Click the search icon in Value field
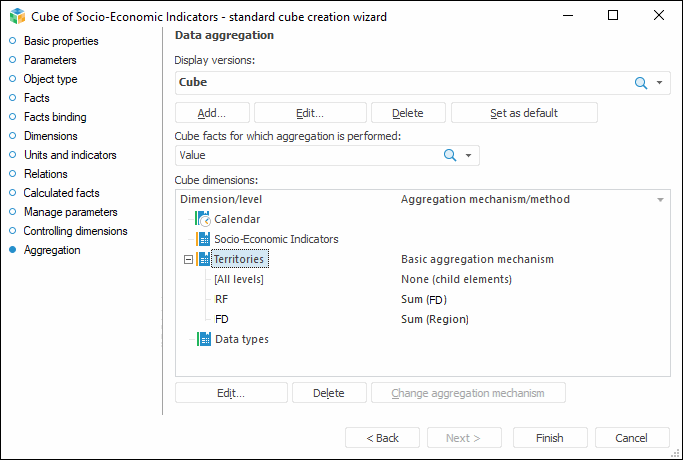The height and width of the screenshot is (460, 683). (x=450, y=155)
